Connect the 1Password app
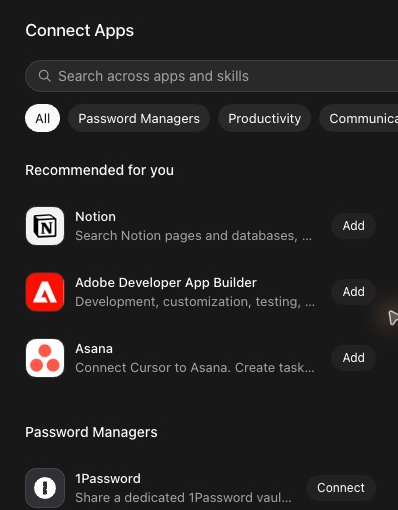Viewport: 398px width, 510px height. click(x=341, y=488)
